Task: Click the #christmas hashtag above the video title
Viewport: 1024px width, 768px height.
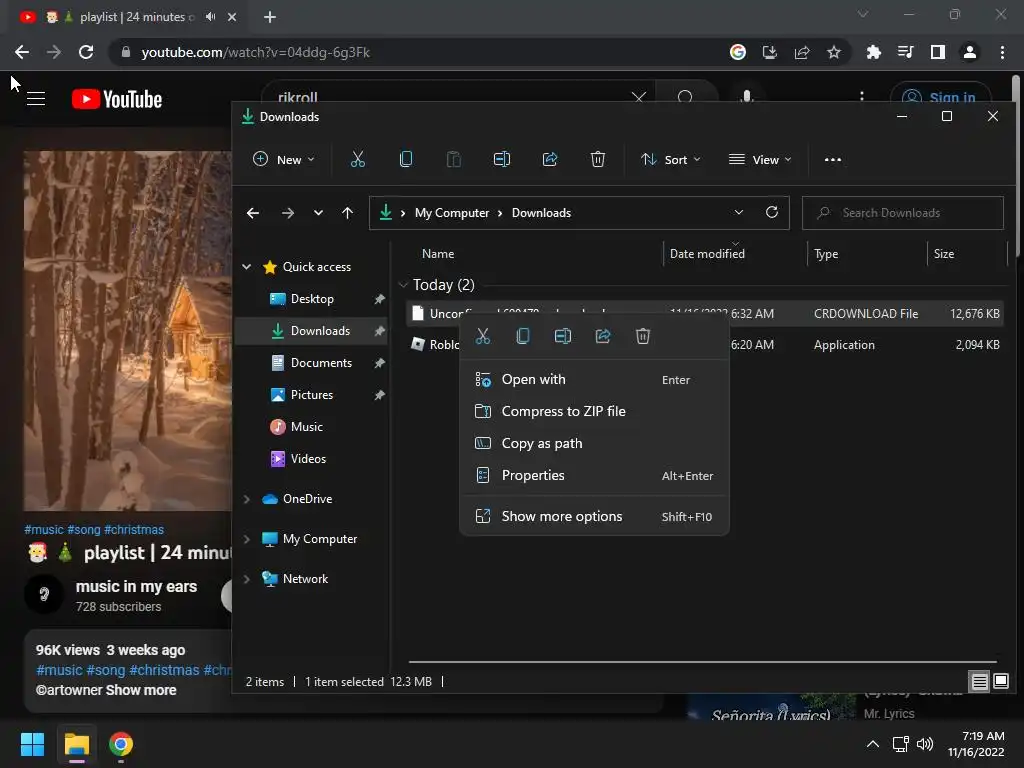Action: [134, 530]
